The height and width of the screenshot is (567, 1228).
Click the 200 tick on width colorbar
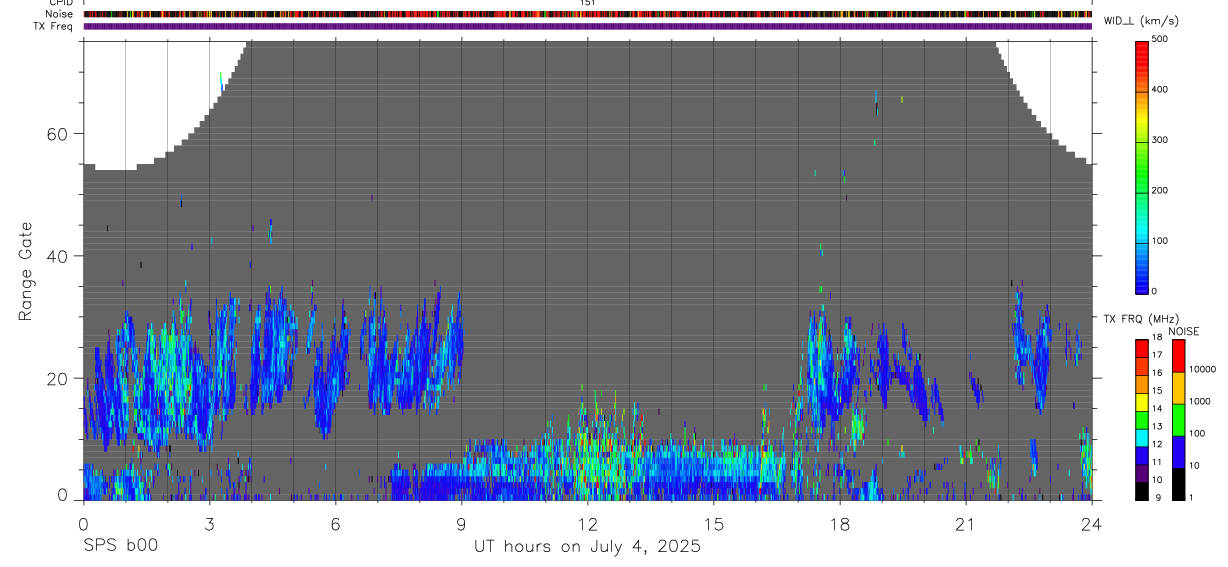[1161, 190]
